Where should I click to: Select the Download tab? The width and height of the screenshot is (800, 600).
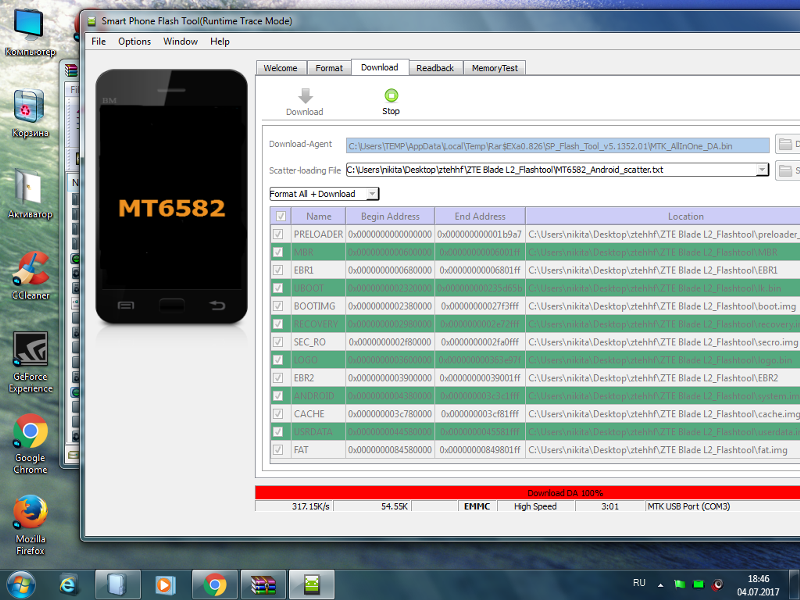click(x=380, y=67)
